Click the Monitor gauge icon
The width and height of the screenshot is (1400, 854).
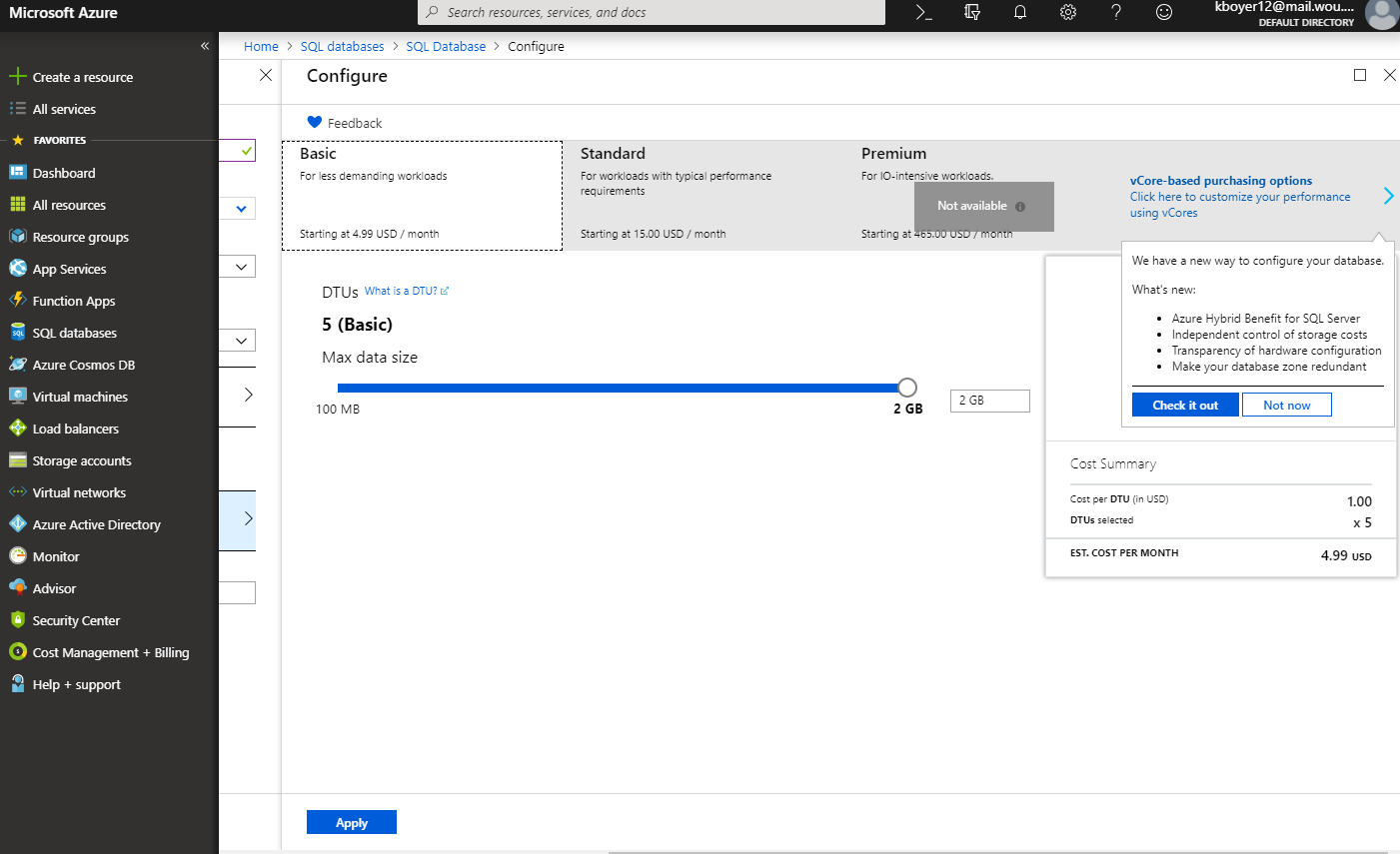tap(17, 556)
